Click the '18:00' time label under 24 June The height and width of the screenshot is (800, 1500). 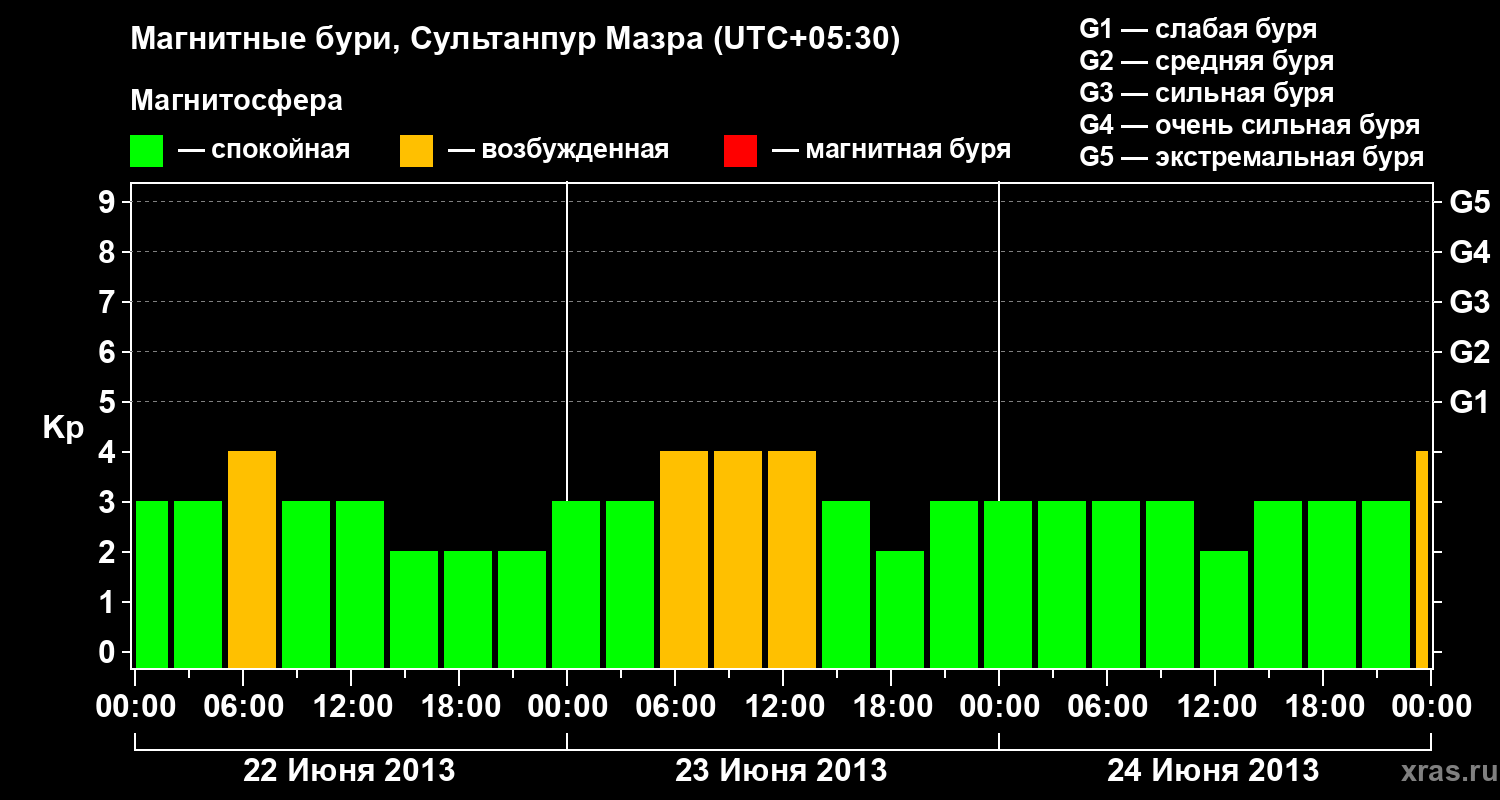pyautogui.click(x=1324, y=707)
